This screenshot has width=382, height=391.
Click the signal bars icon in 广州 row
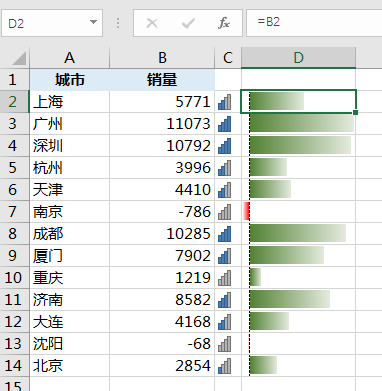[224, 124]
